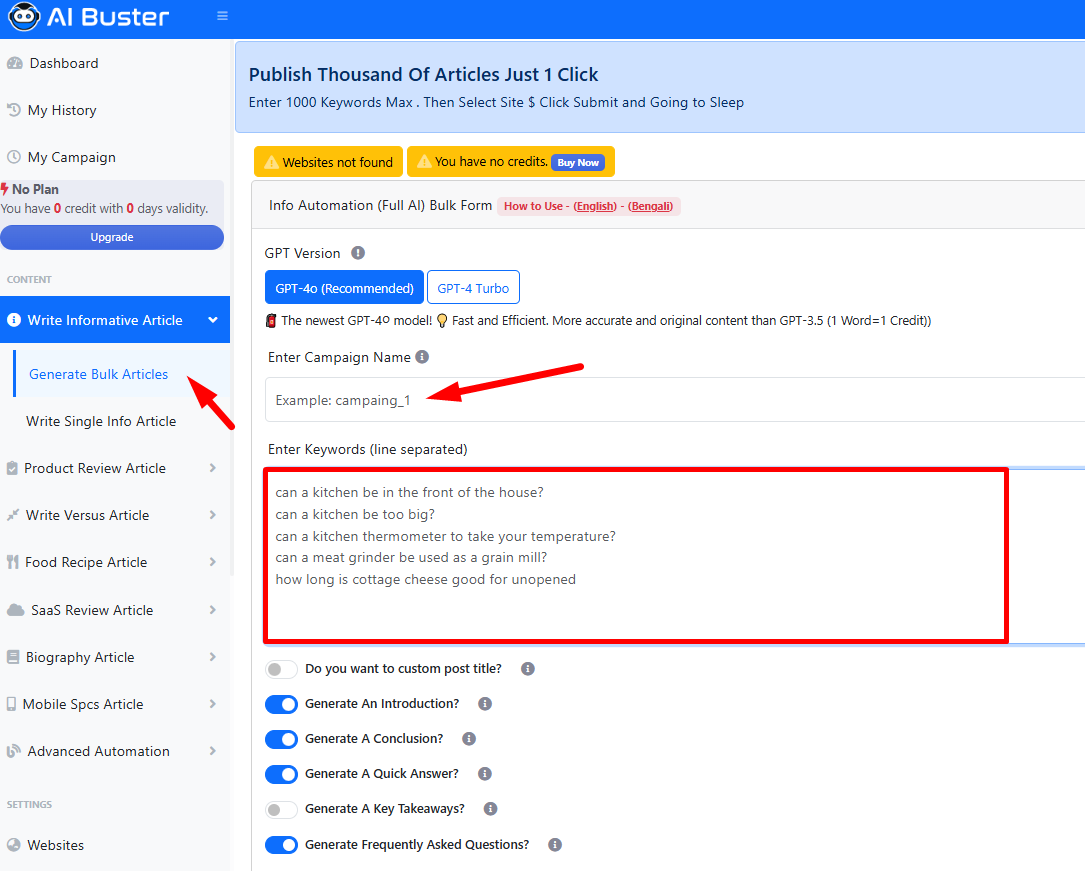Disable the Generate A Quick Answer switch

[x=282, y=774]
